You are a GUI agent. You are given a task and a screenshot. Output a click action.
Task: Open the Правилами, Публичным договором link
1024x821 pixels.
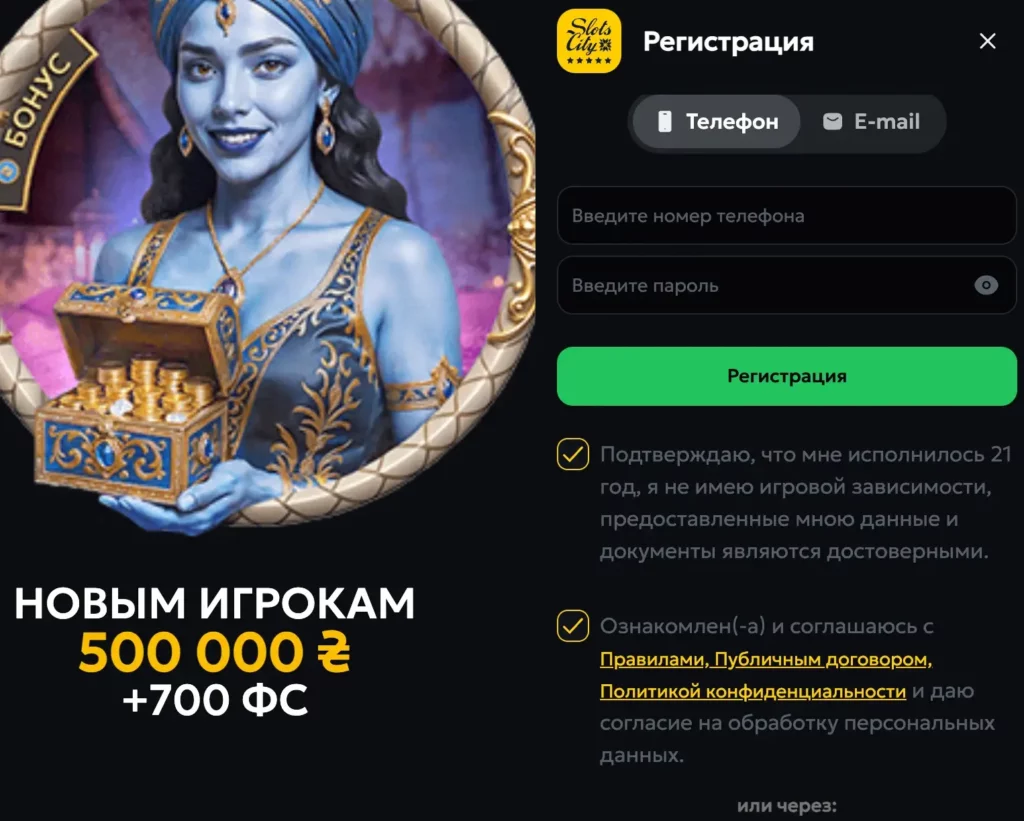tap(766, 659)
